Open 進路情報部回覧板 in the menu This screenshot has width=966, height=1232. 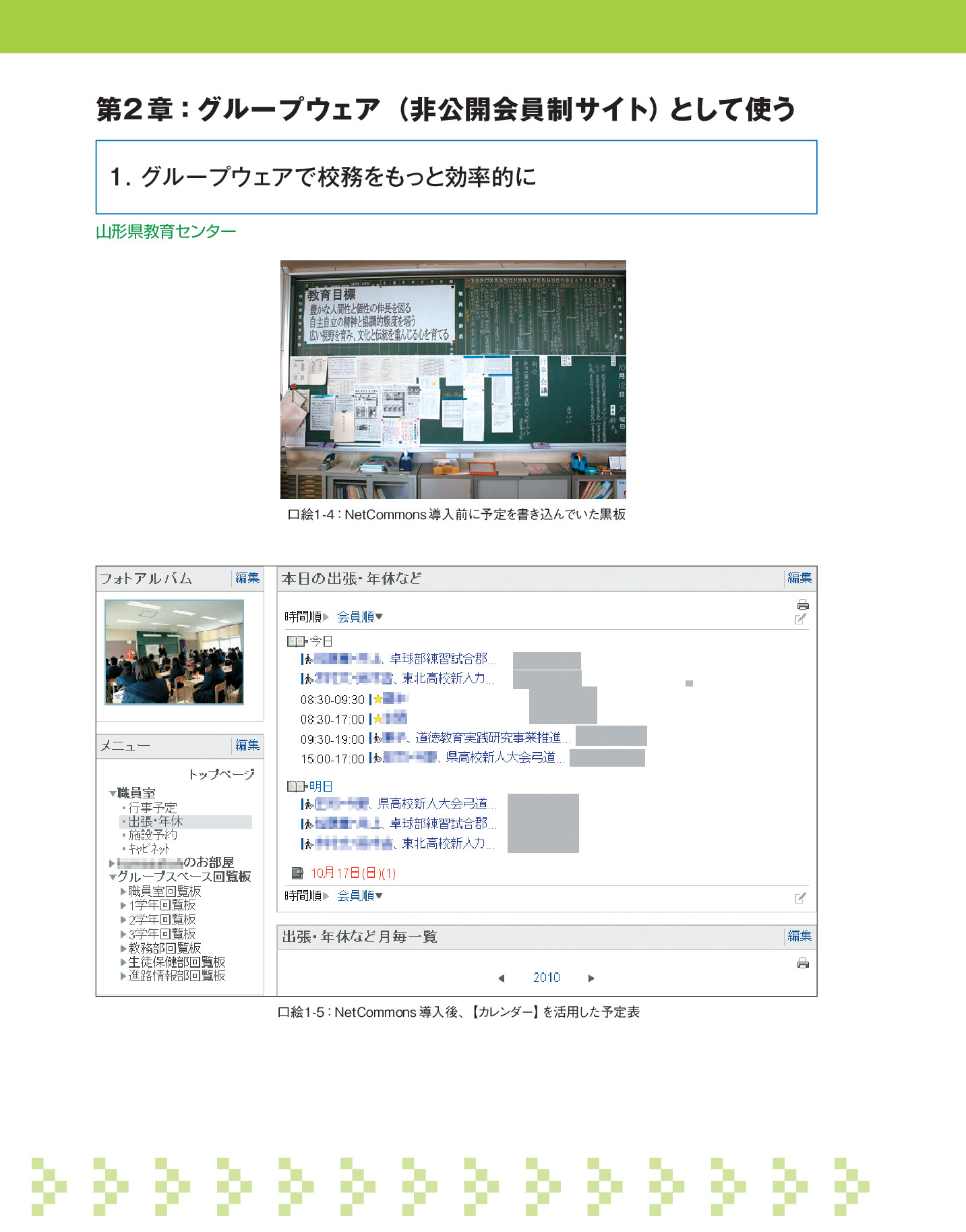[x=177, y=976]
